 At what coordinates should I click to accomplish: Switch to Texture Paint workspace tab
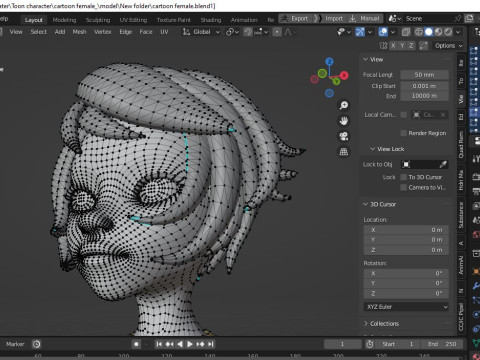point(174,20)
